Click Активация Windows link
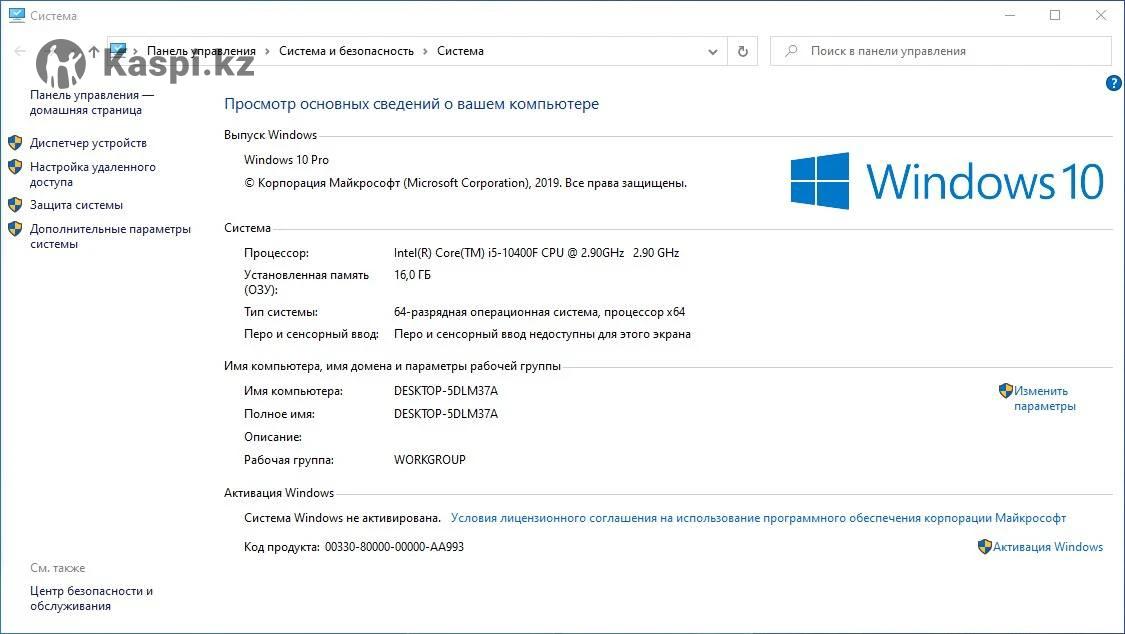Image resolution: width=1125 pixels, height=634 pixels. 1048,547
